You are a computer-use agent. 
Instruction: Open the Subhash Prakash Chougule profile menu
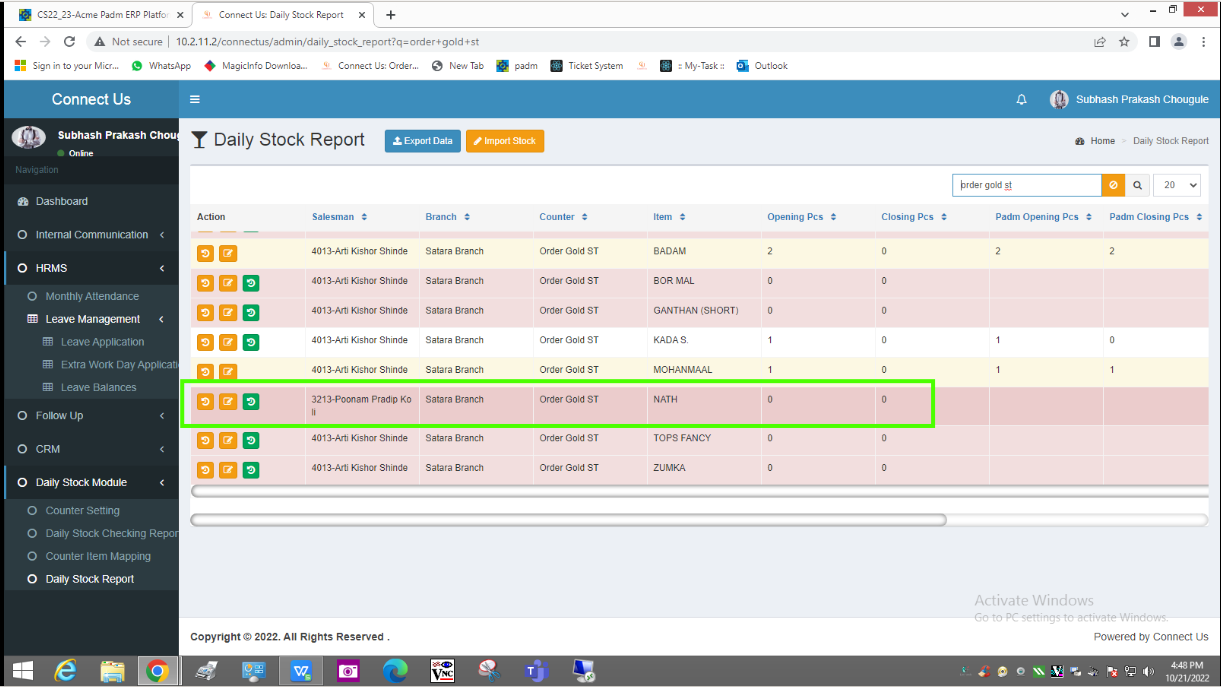pyautogui.click(x=1129, y=100)
